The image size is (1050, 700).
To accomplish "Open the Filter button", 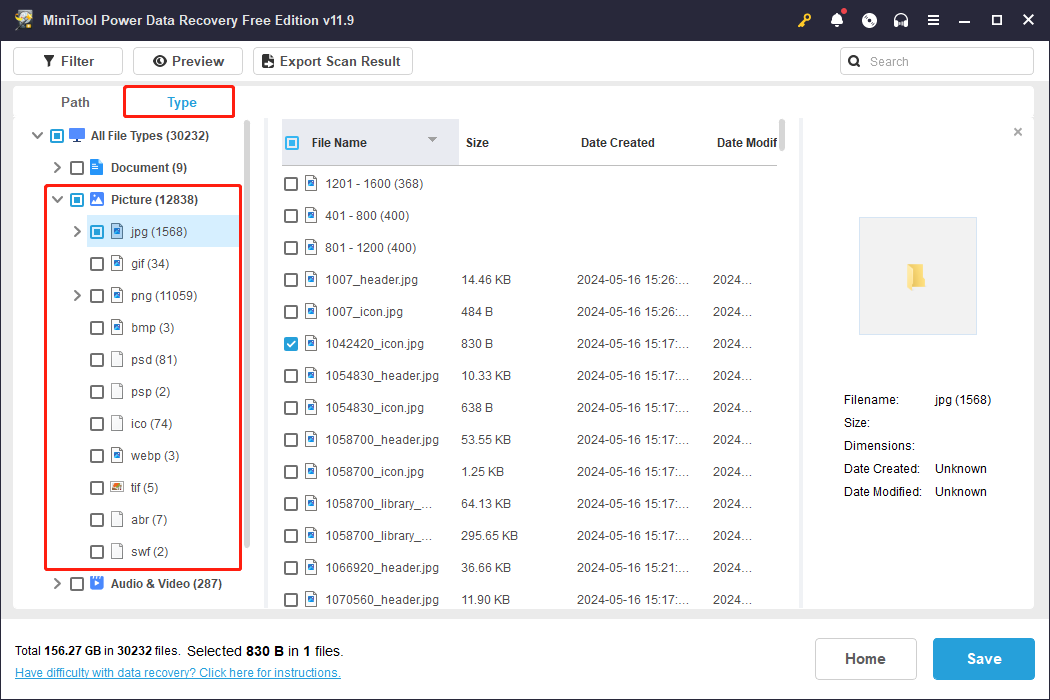I will (68, 61).
